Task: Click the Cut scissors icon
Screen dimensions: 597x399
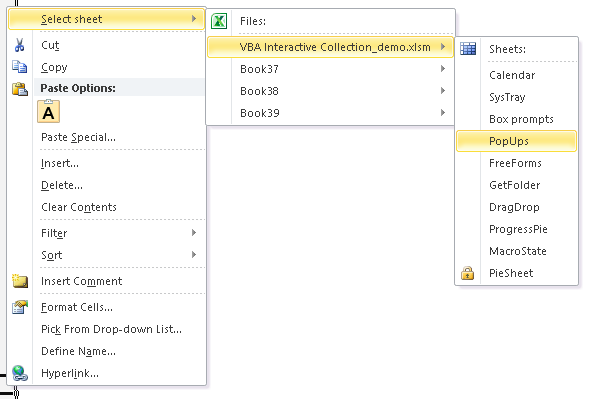Action: coord(19,45)
